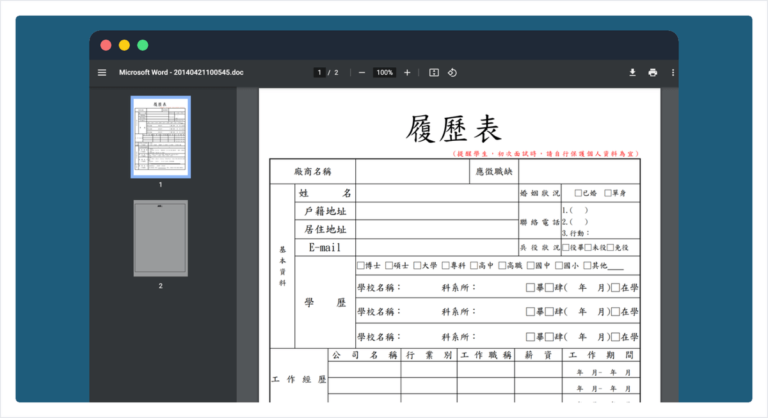Screen dimensions: 768x418
Task: Check the 專科 education checkbox
Action: tap(446, 266)
